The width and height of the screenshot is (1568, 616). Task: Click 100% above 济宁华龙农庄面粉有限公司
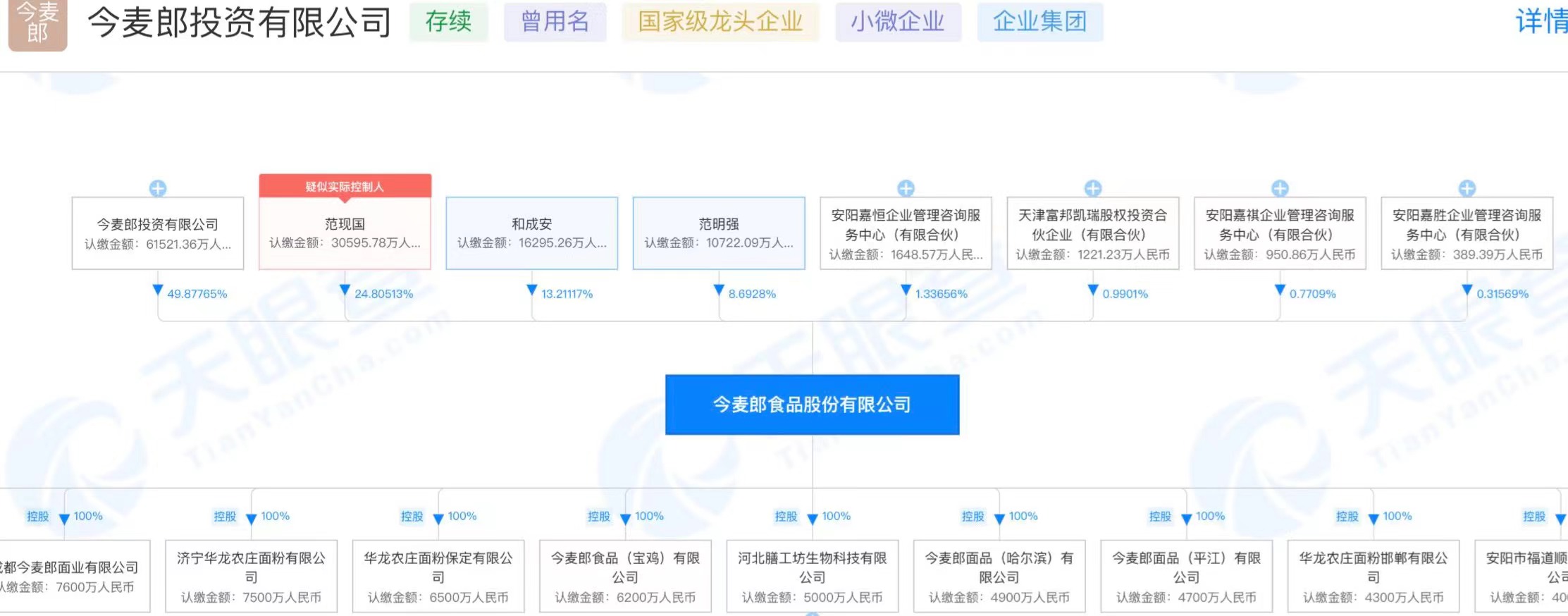coord(275,516)
